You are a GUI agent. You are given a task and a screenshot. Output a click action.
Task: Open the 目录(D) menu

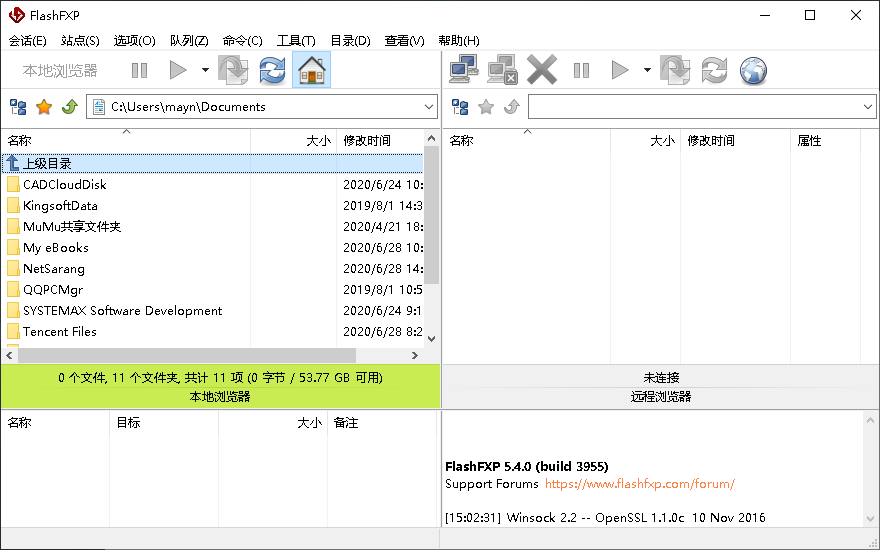[350, 41]
